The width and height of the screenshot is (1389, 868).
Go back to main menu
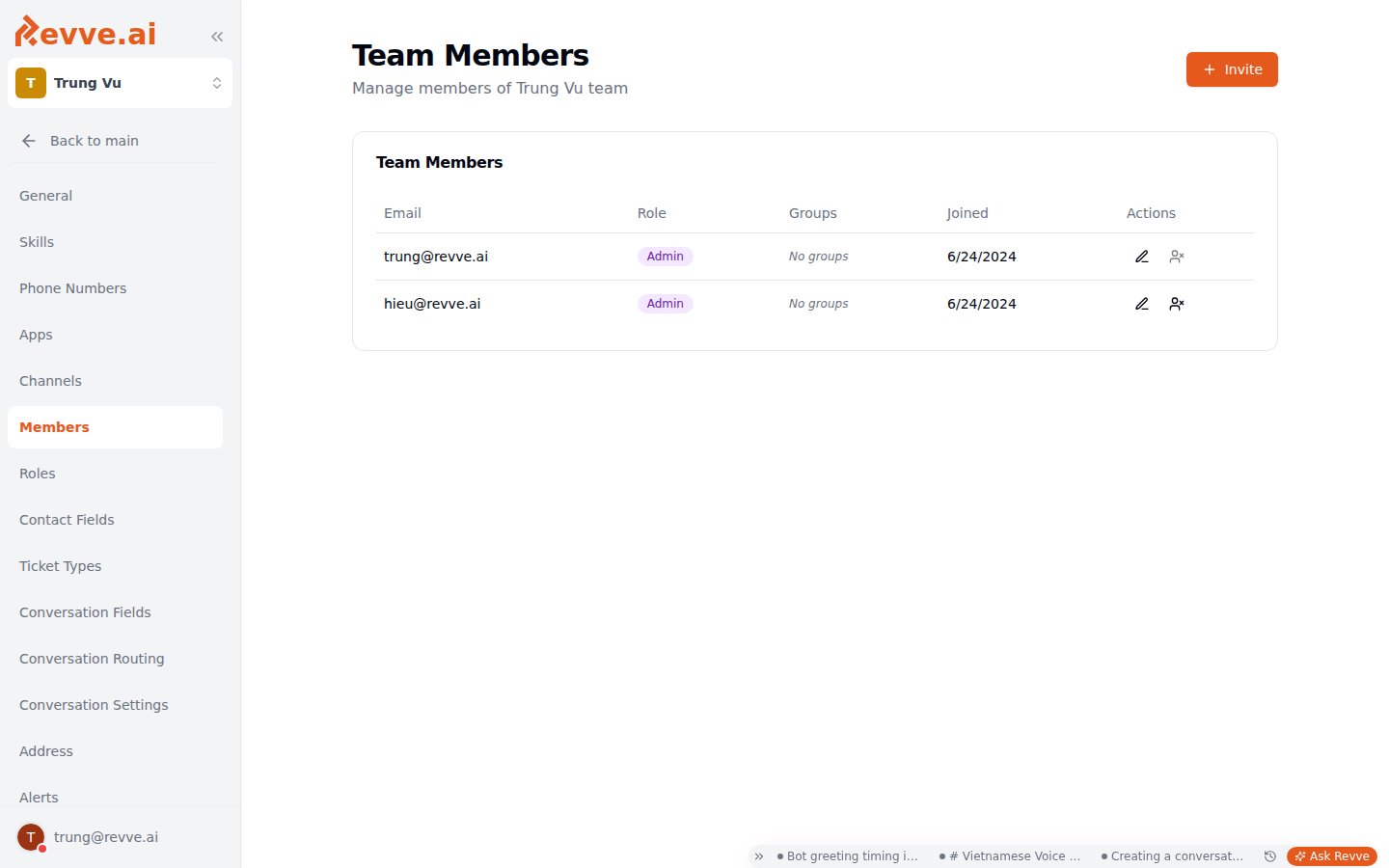click(115, 141)
